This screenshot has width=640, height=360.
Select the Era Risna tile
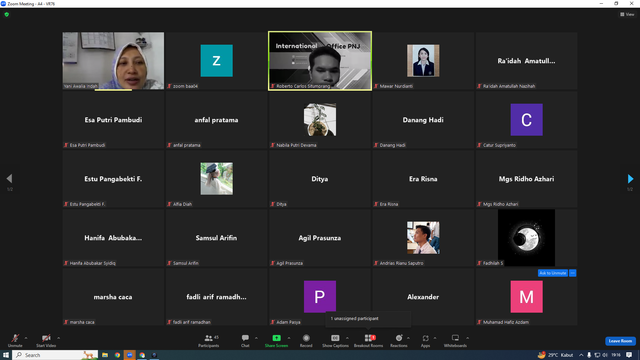(x=423, y=179)
